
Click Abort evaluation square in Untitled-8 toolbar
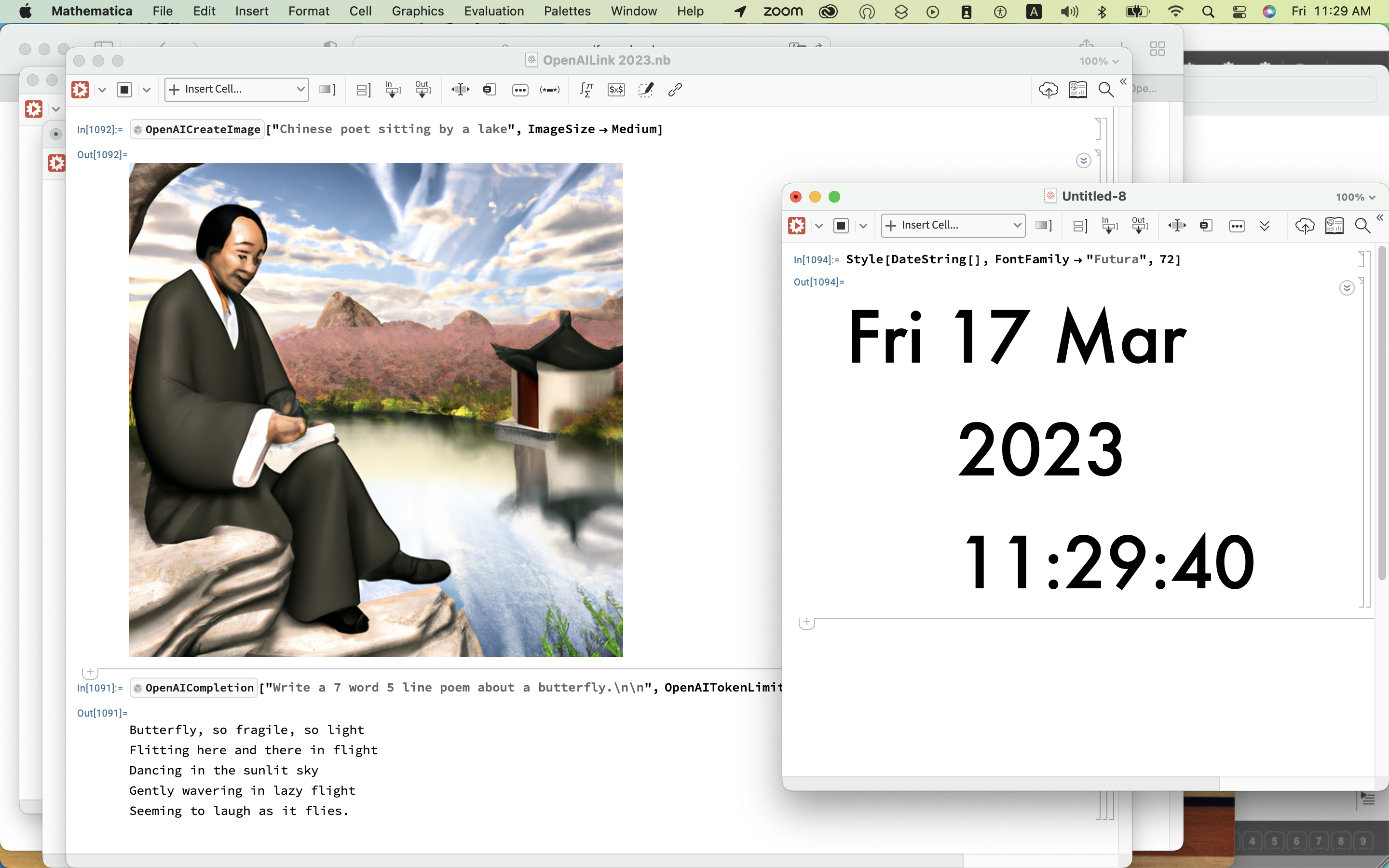[x=841, y=226]
